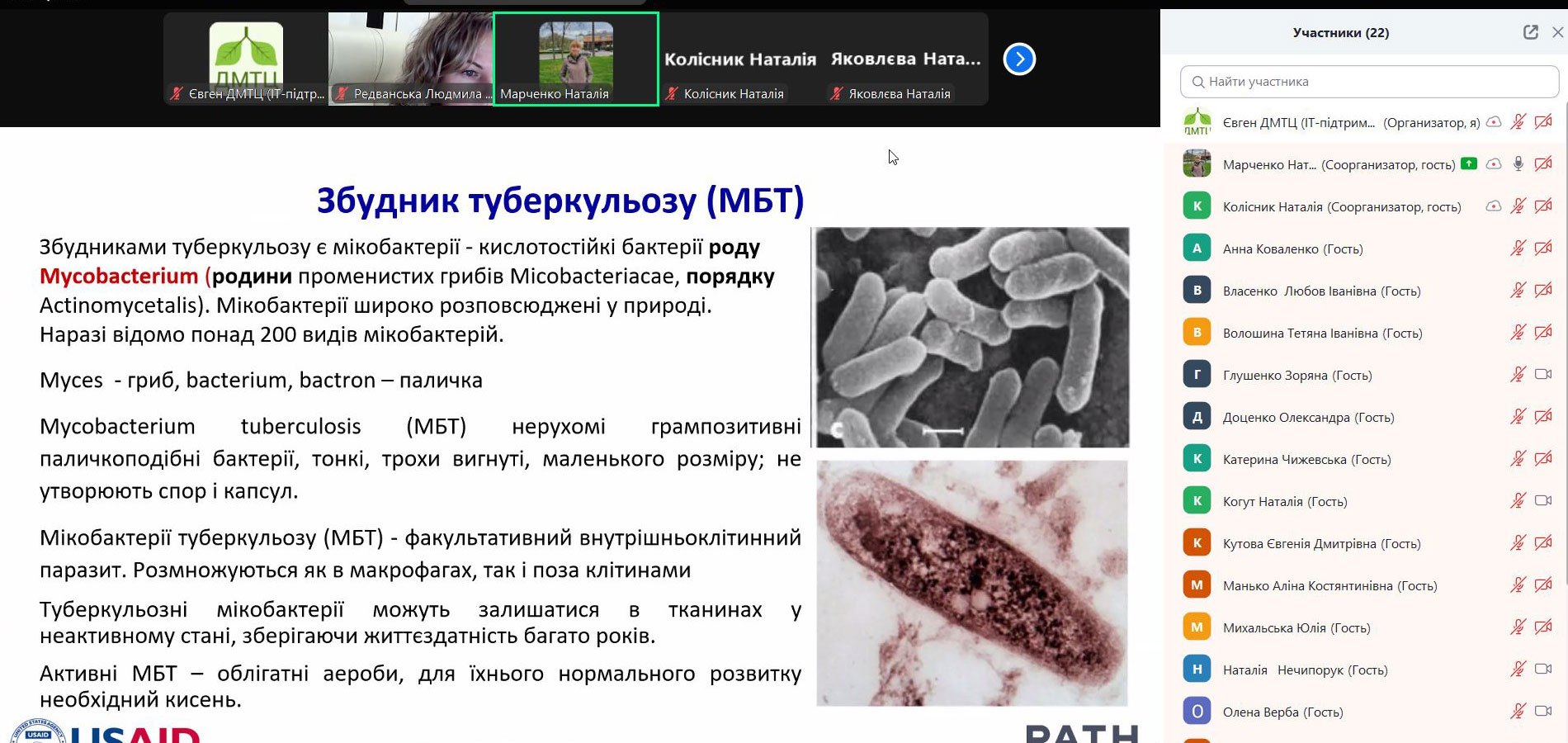This screenshot has width=1568, height=743.
Task: Click Колісник Наталія's cloud recording icon
Action: (1494, 206)
